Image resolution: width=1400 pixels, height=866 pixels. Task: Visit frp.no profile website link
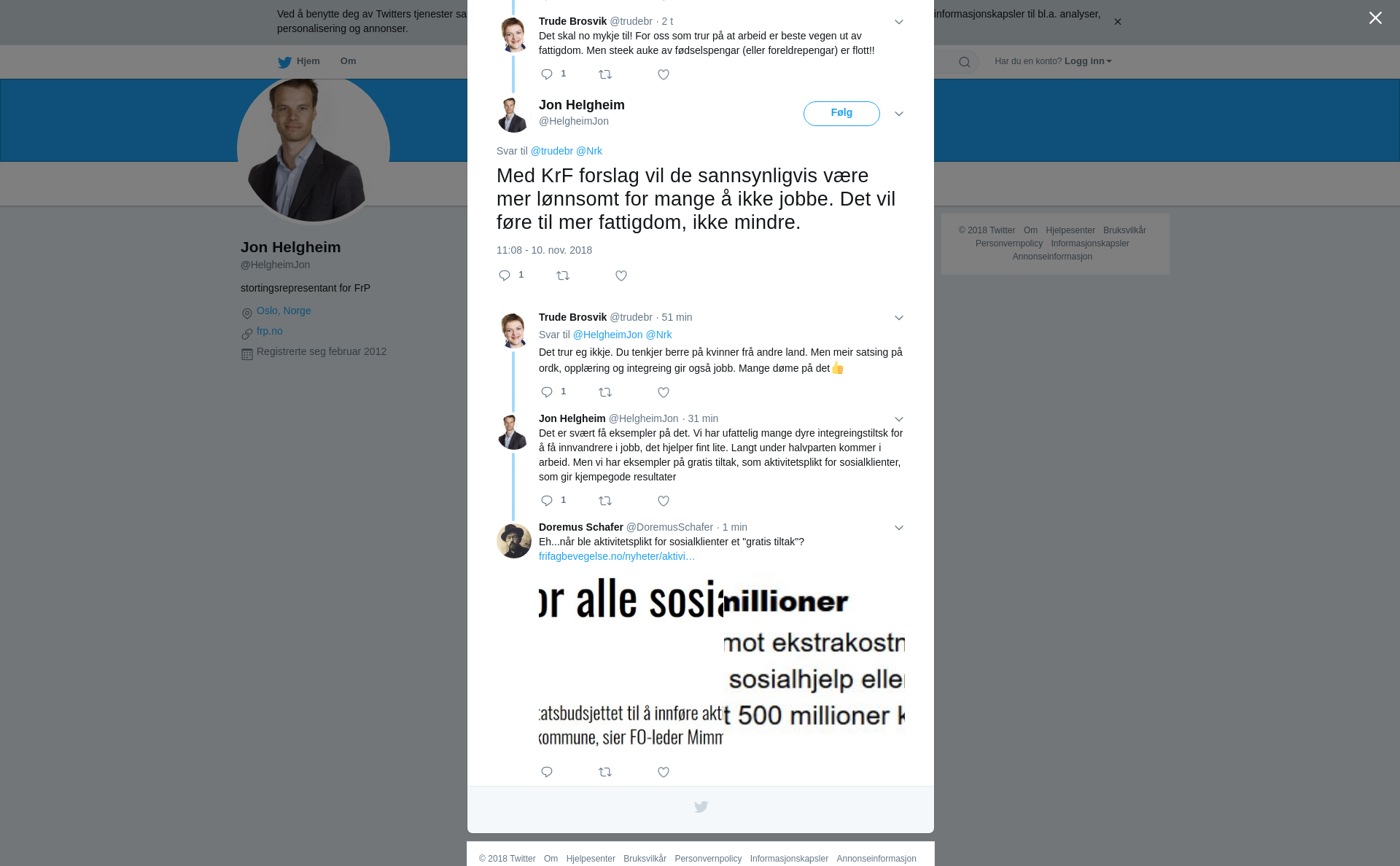coord(270,331)
